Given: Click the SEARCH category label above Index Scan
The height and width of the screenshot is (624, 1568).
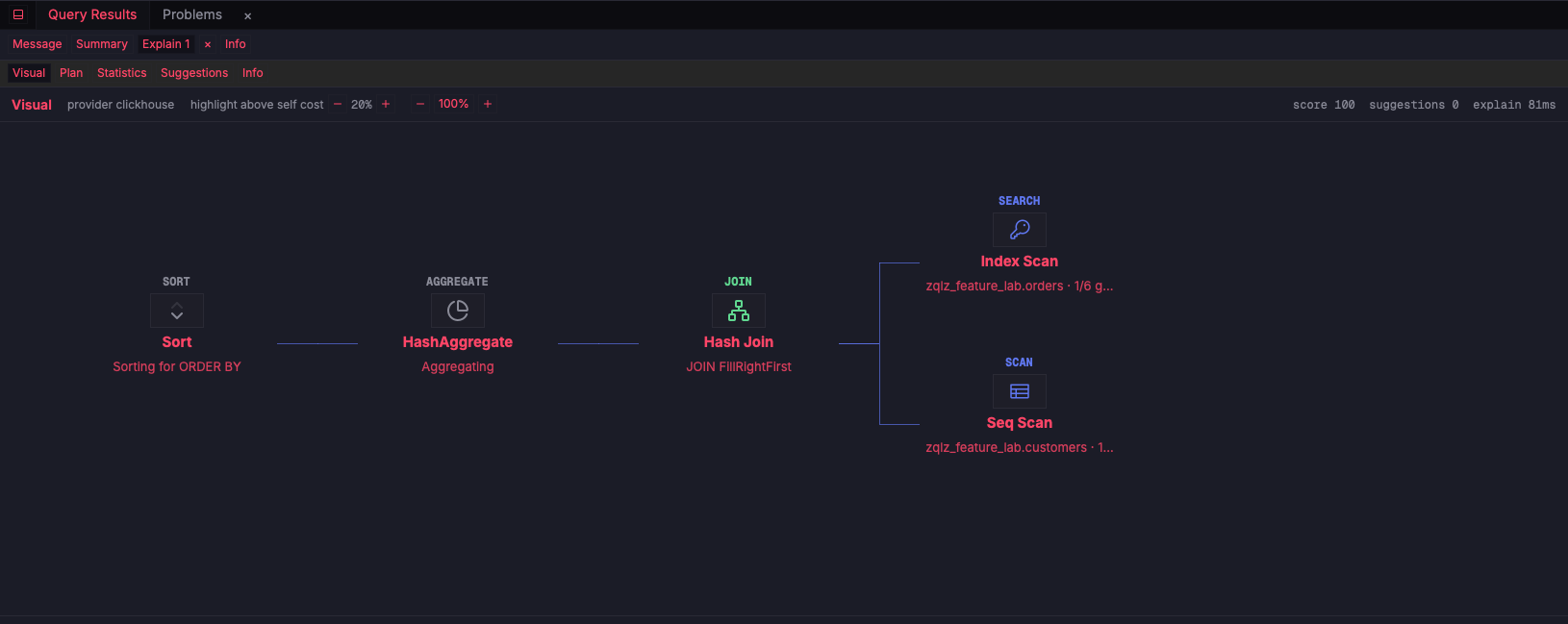Looking at the screenshot, I should [x=1020, y=201].
